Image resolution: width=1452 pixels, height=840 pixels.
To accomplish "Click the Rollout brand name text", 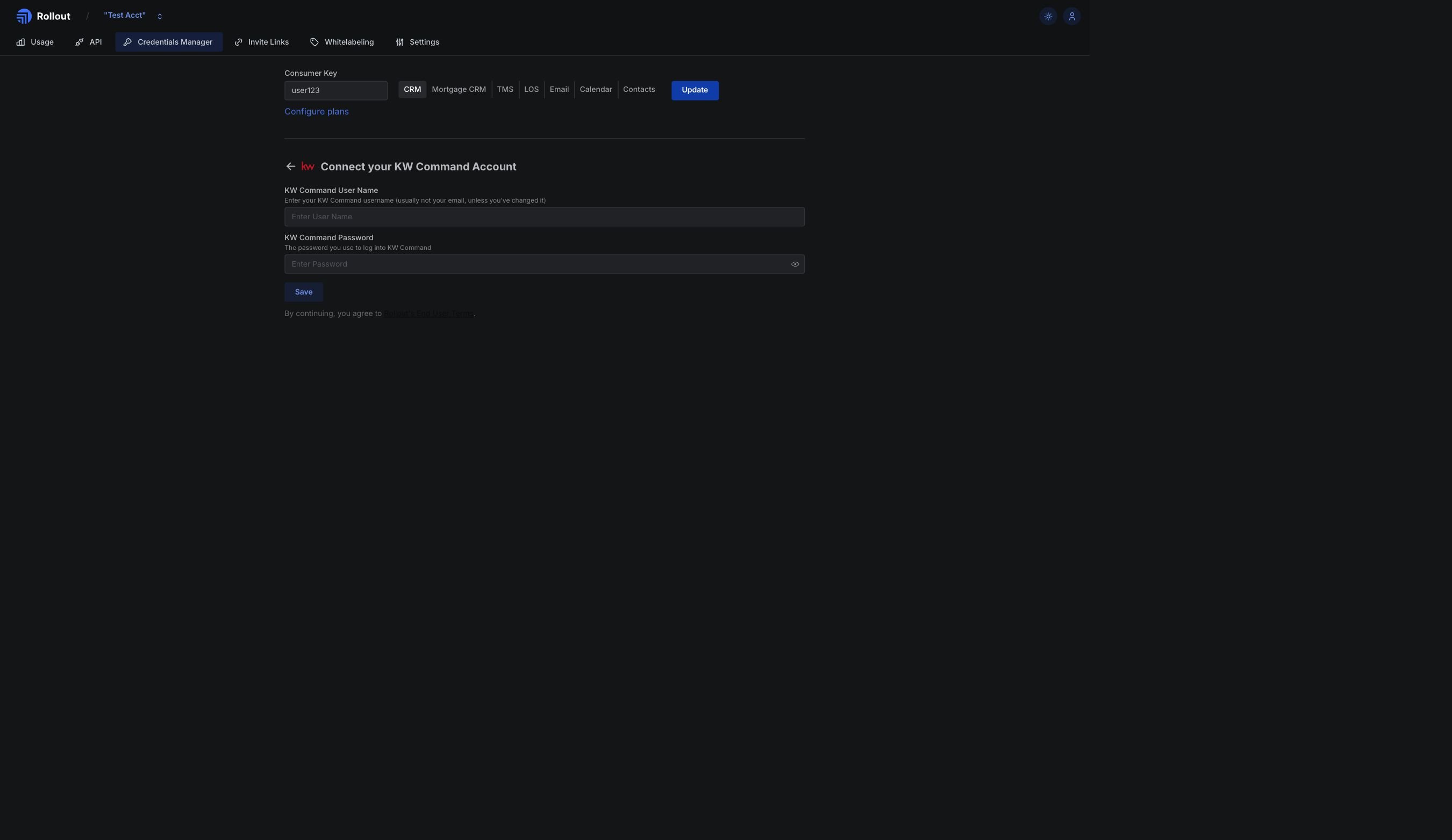I will point(54,17).
